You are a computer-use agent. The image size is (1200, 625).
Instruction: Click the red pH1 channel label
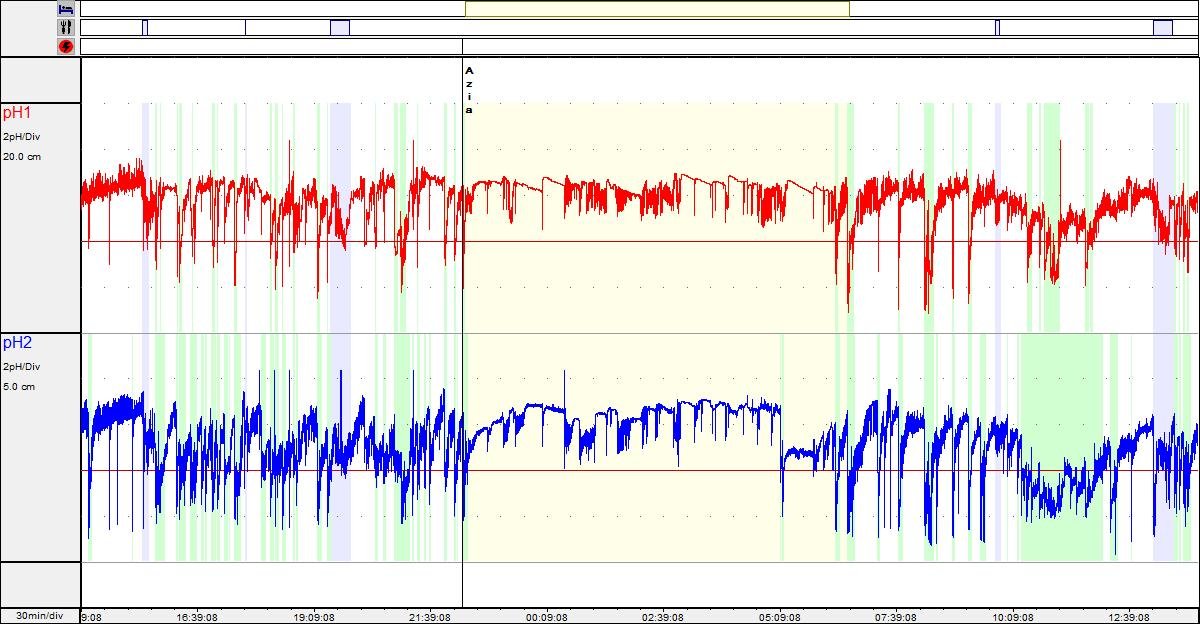tap(17, 113)
